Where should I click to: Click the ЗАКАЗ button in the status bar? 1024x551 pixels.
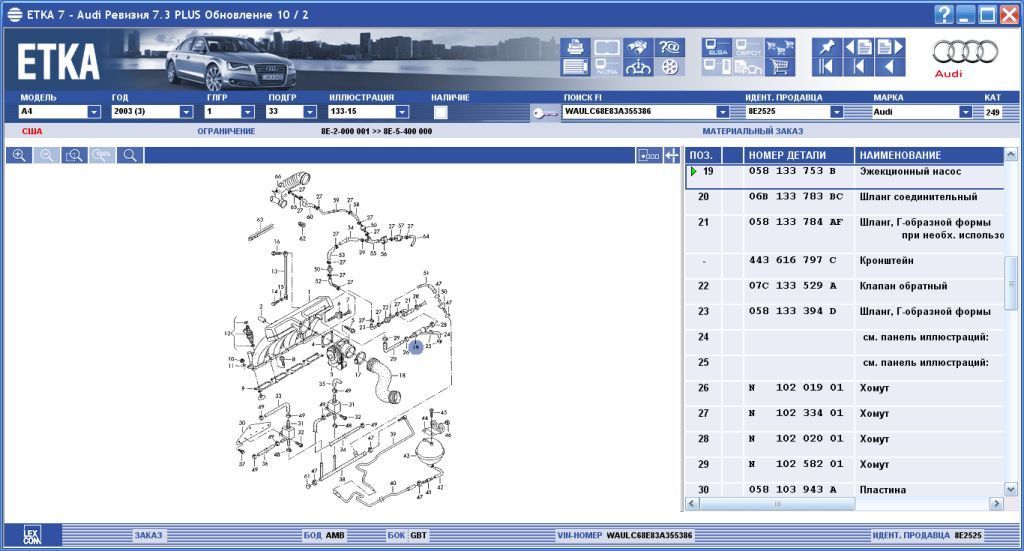click(x=148, y=535)
